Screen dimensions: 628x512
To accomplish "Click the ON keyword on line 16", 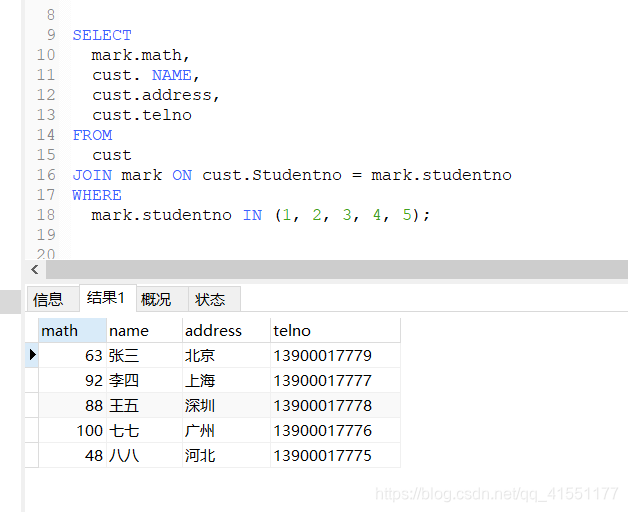I will point(182,175).
